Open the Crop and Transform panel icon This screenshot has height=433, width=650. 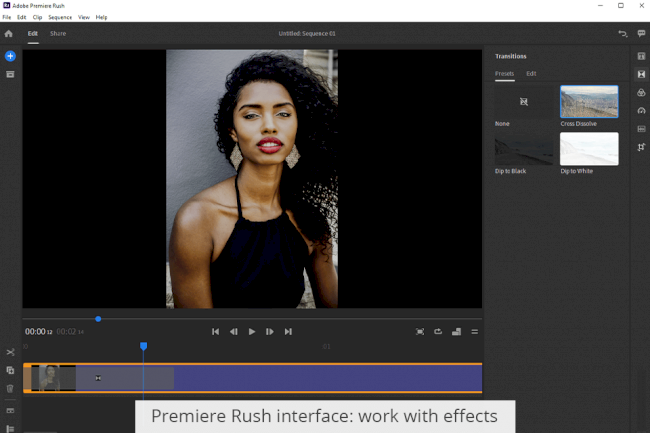tap(641, 147)
